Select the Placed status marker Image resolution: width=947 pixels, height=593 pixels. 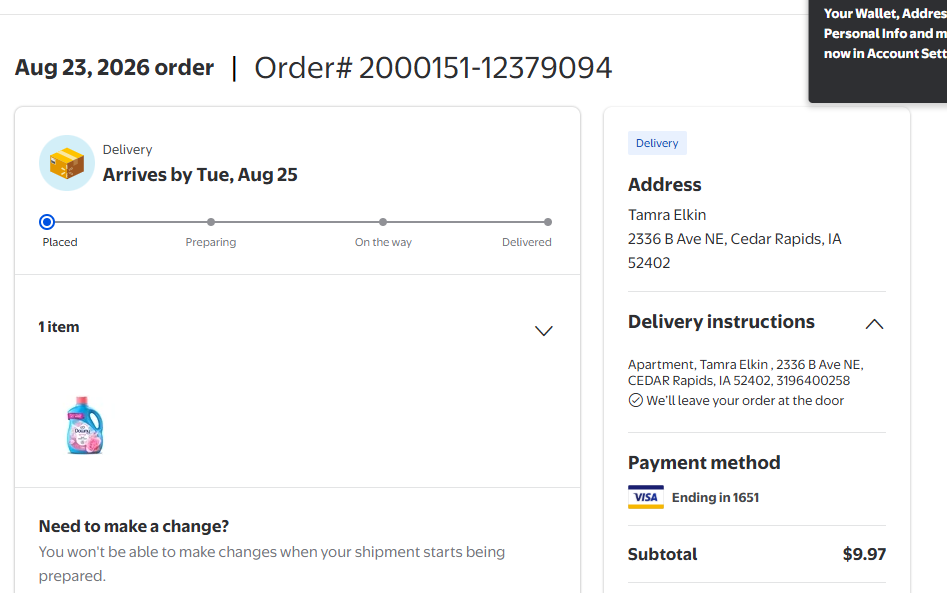point(47,222)
